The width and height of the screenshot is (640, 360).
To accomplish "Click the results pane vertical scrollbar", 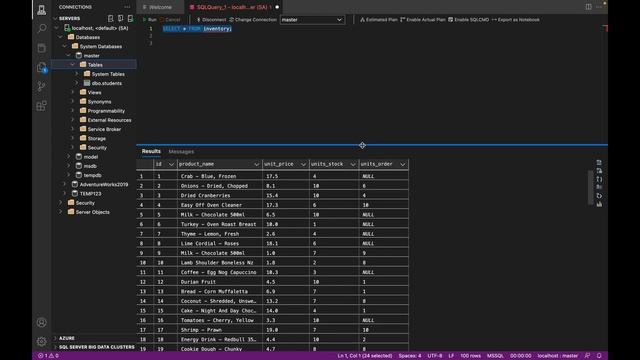I will coord(590,188).
